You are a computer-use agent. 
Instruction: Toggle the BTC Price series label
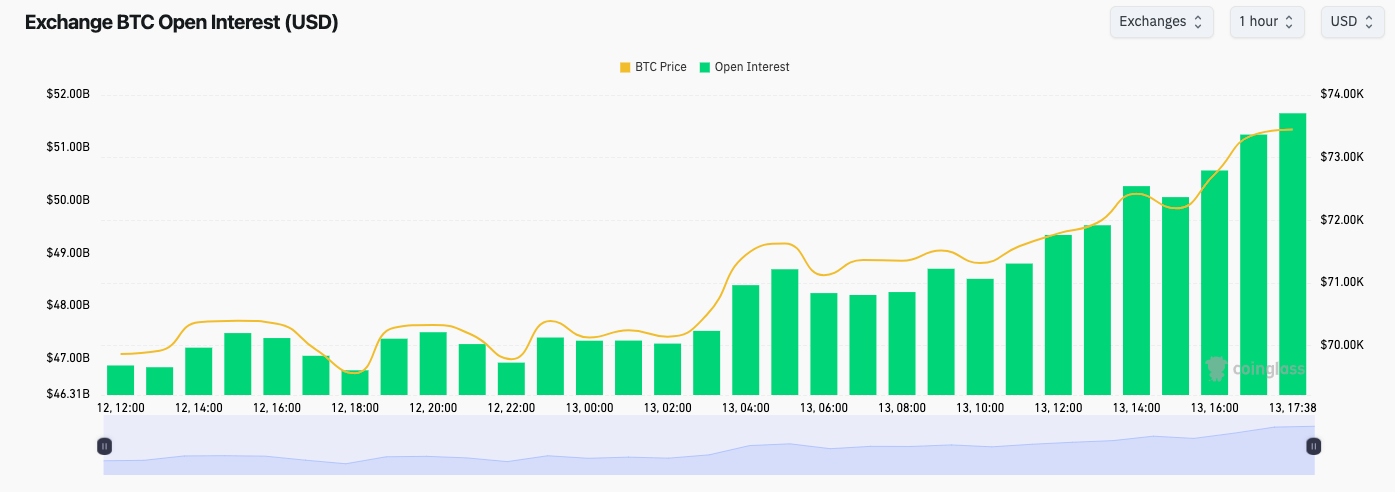click(x=660, y=67)
